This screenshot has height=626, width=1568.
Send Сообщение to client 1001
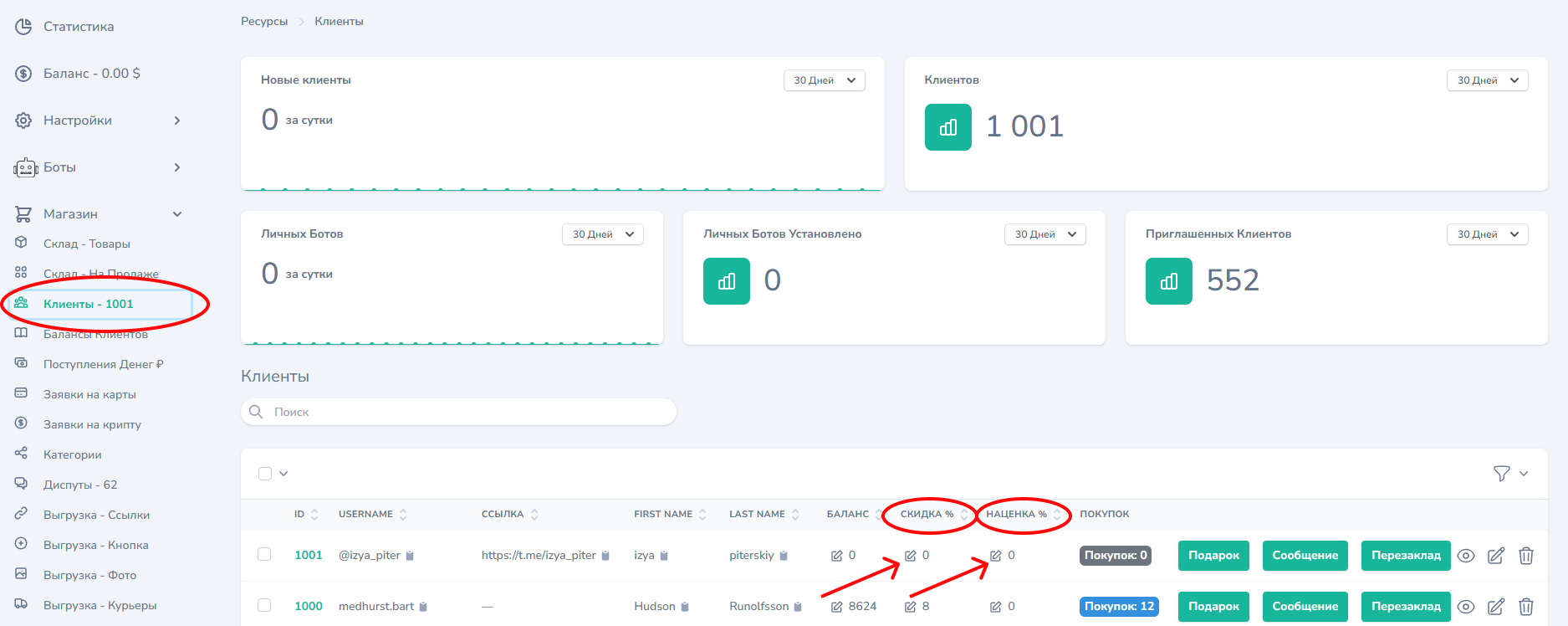[1305, 556]
